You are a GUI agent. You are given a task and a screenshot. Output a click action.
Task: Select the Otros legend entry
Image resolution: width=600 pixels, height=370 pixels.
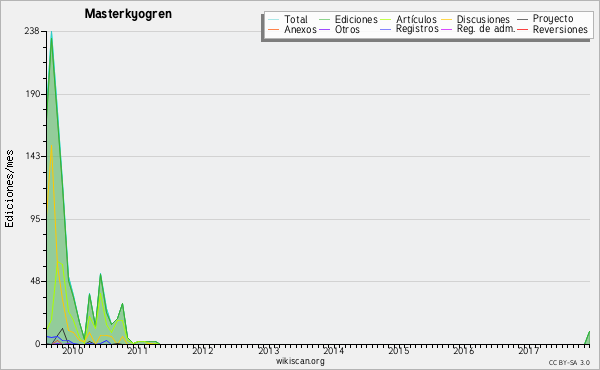[x=339, y=29]
